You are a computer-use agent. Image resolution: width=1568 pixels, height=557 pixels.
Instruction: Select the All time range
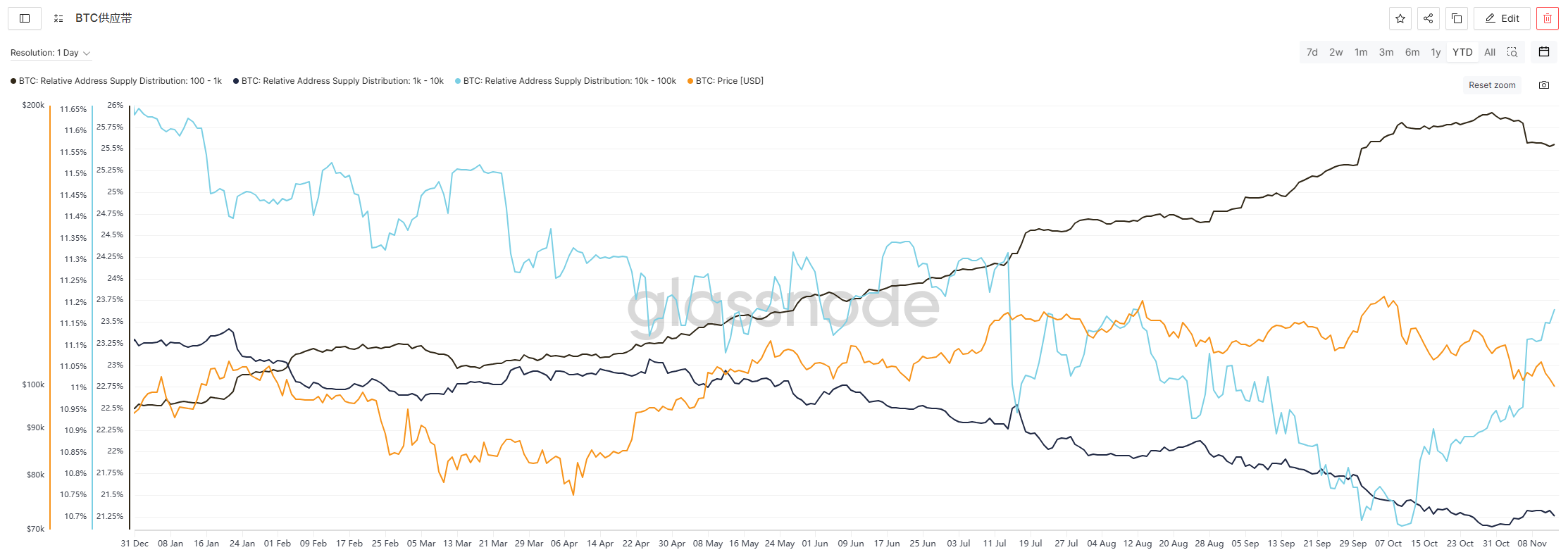click(x=1490, y=52)
